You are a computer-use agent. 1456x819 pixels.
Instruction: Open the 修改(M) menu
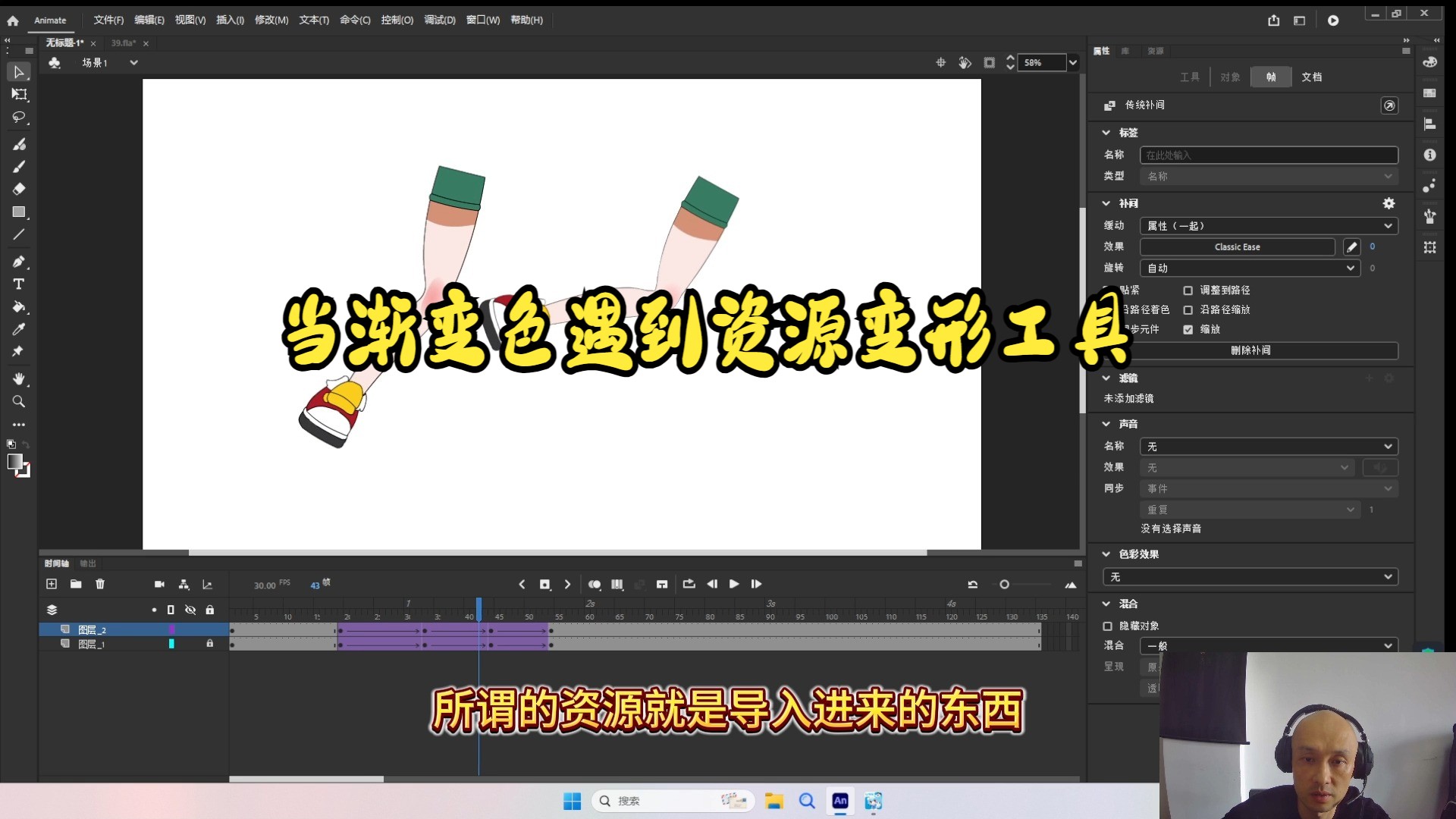271,20
